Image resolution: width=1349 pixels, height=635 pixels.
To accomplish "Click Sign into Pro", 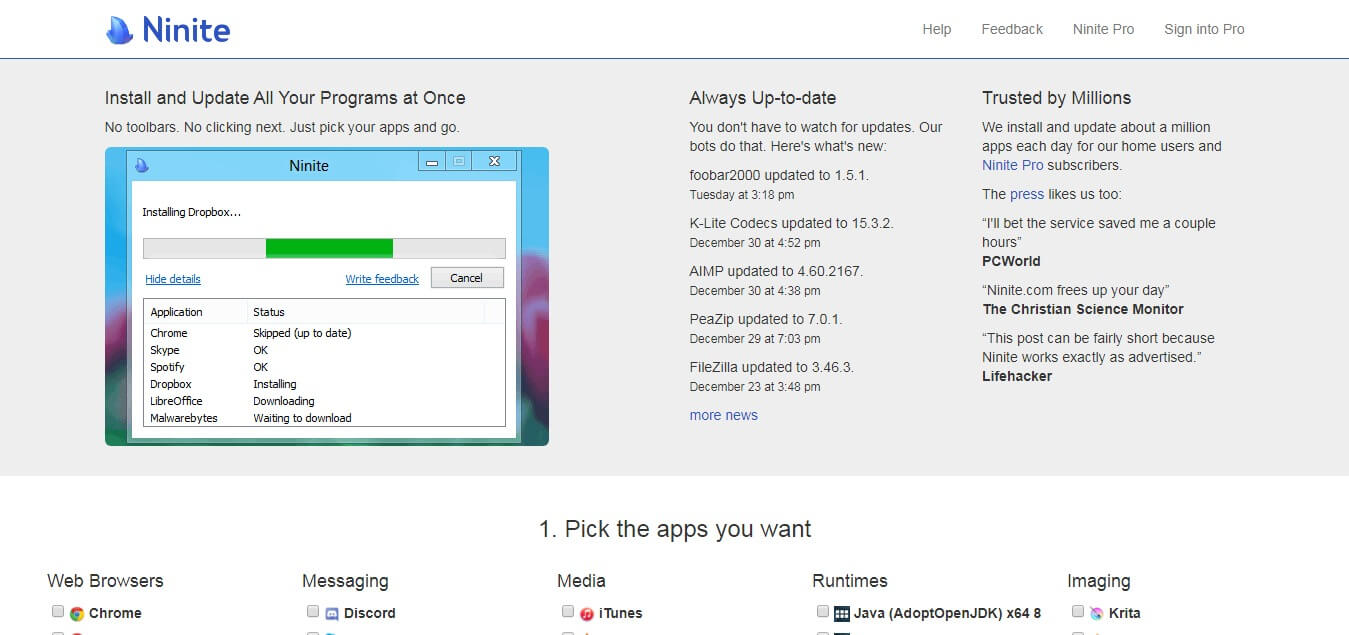I will [1204, 30].
